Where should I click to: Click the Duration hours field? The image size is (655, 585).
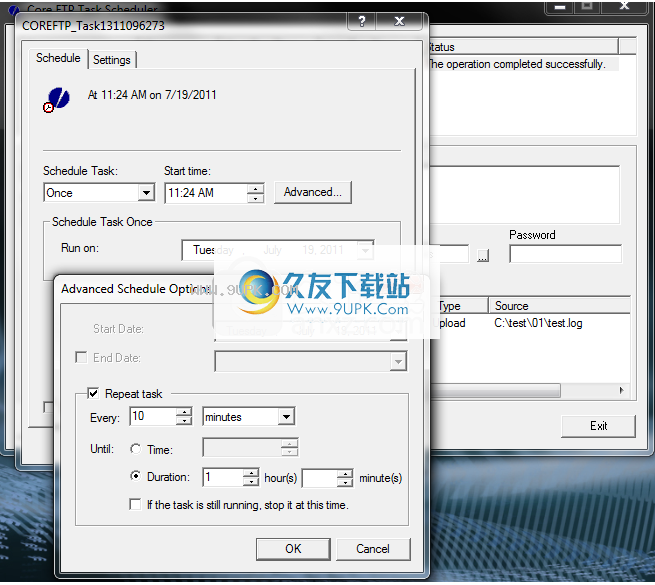point(223,478)
